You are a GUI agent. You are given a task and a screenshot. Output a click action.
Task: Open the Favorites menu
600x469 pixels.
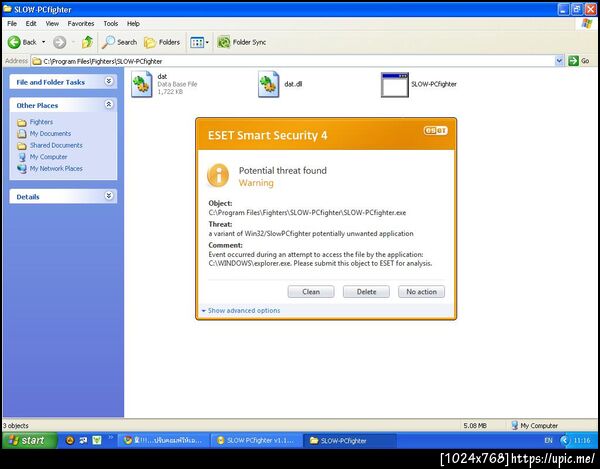pos(81,24)
